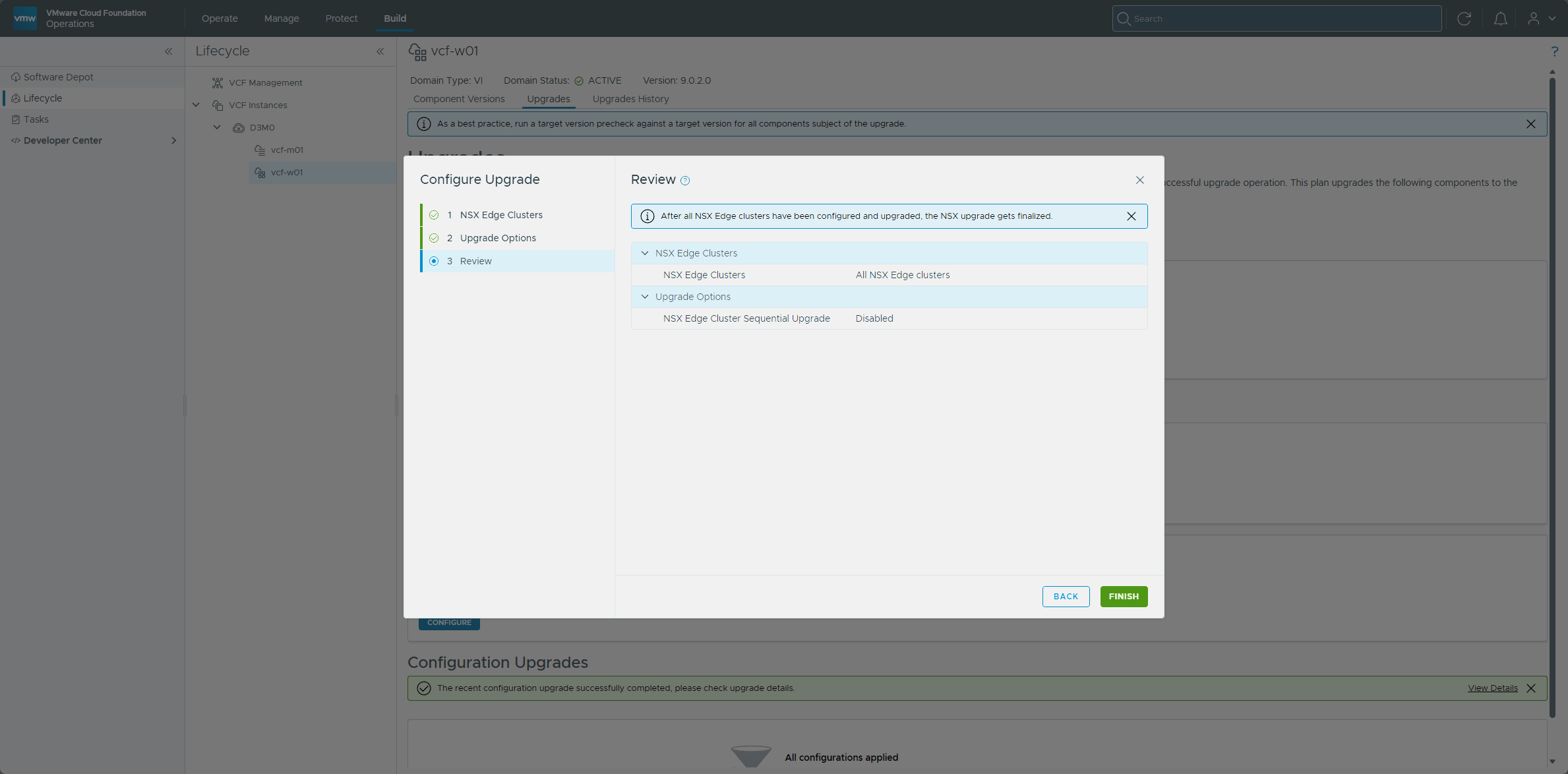Collapse the left navigation sidebar
This screenshot has width=1568, height=774.
coord(169,51)
